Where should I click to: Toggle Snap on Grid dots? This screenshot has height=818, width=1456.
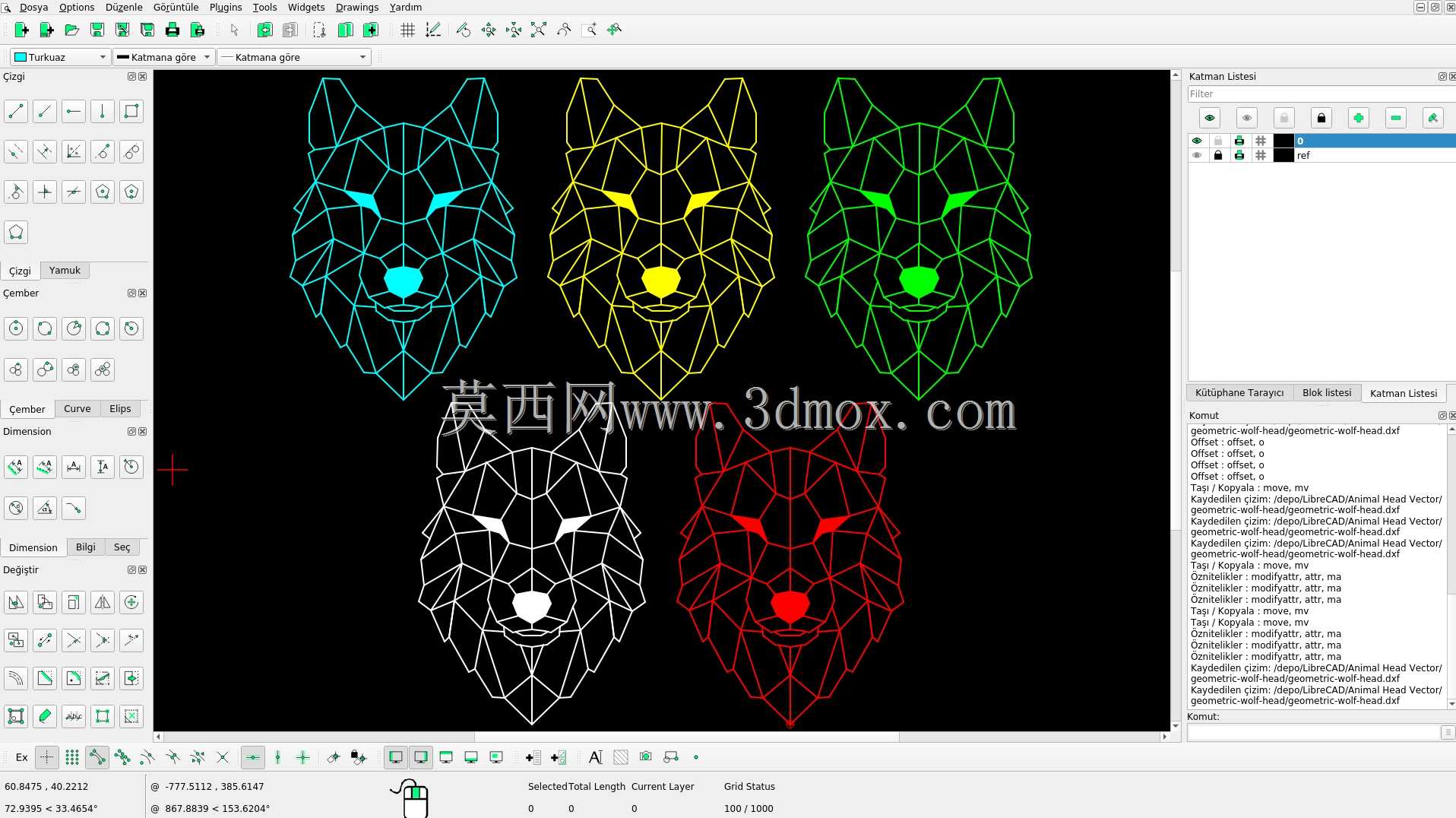click(71, 757)
